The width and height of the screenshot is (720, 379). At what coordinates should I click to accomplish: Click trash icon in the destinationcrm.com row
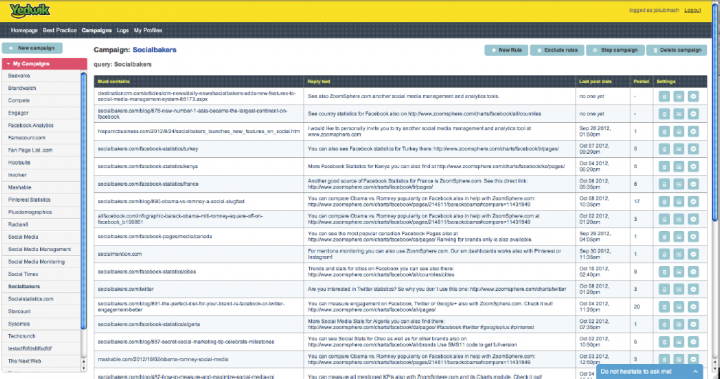[x=664, y=96]
